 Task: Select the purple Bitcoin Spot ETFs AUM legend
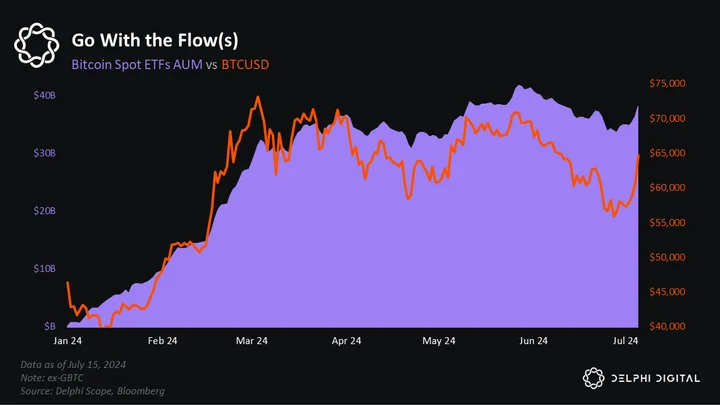click(137, 65)
